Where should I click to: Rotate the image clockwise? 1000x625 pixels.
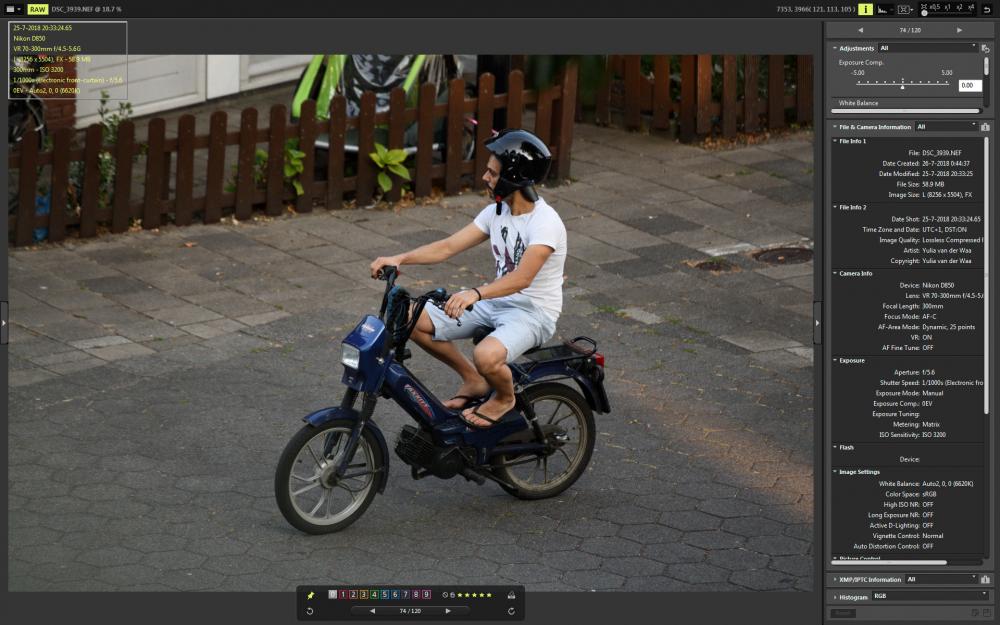511,611
